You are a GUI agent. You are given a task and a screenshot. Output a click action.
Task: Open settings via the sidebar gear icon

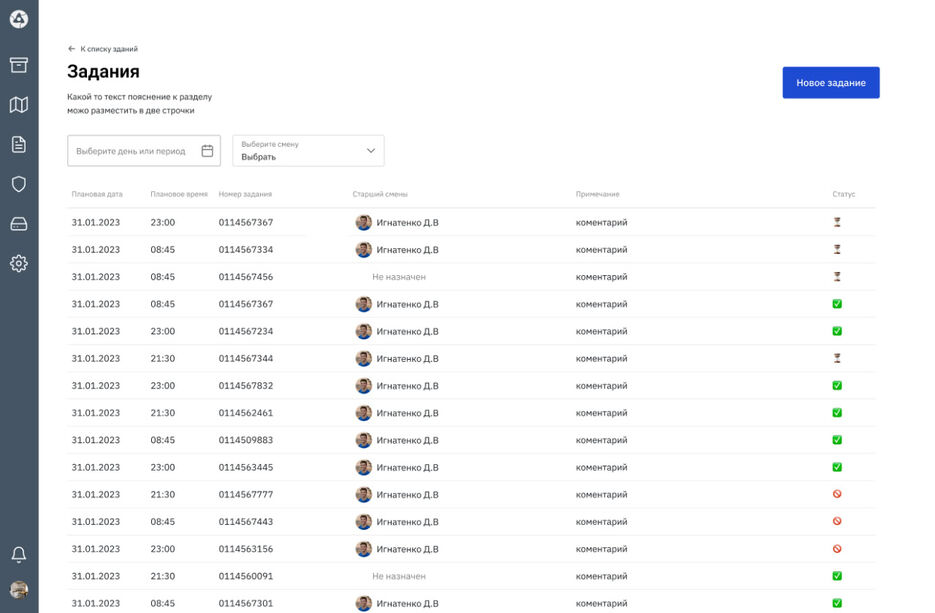19,264
